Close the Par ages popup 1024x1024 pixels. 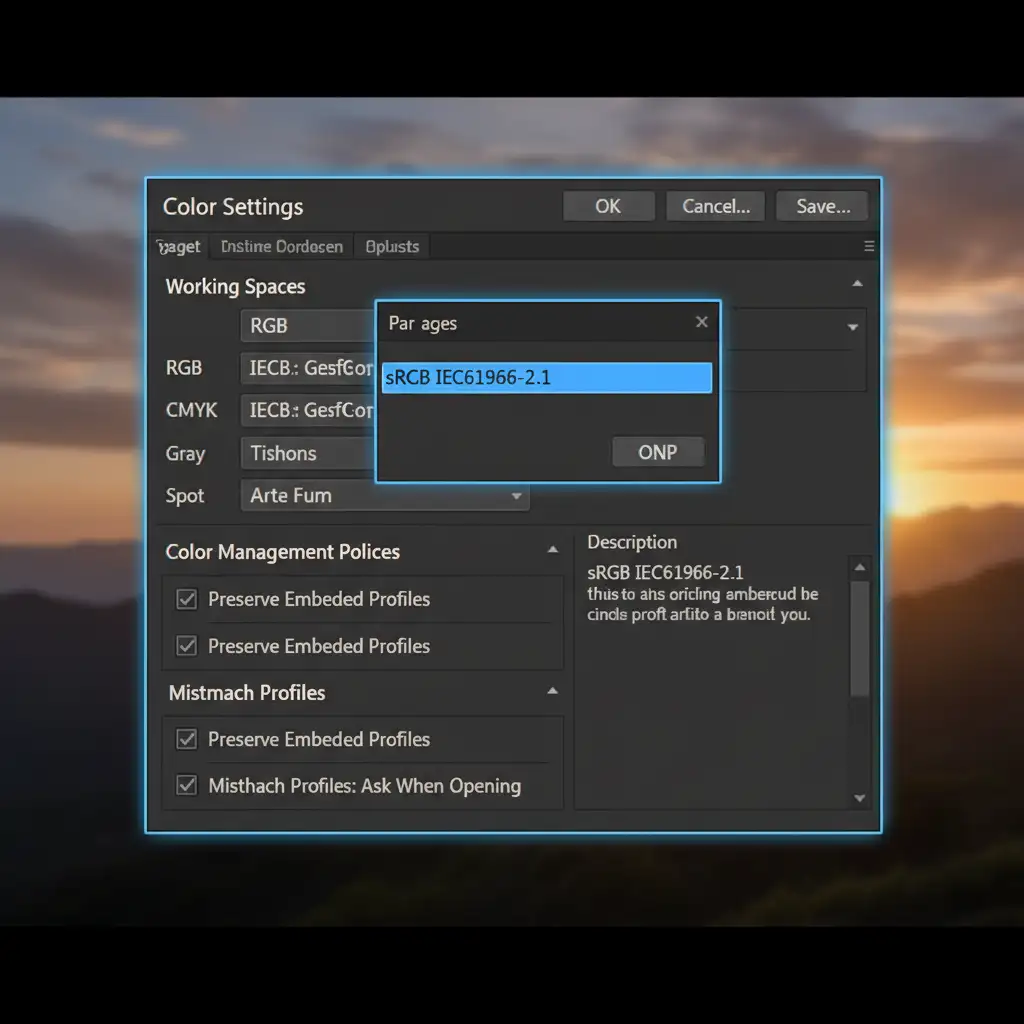pos(701,322)
